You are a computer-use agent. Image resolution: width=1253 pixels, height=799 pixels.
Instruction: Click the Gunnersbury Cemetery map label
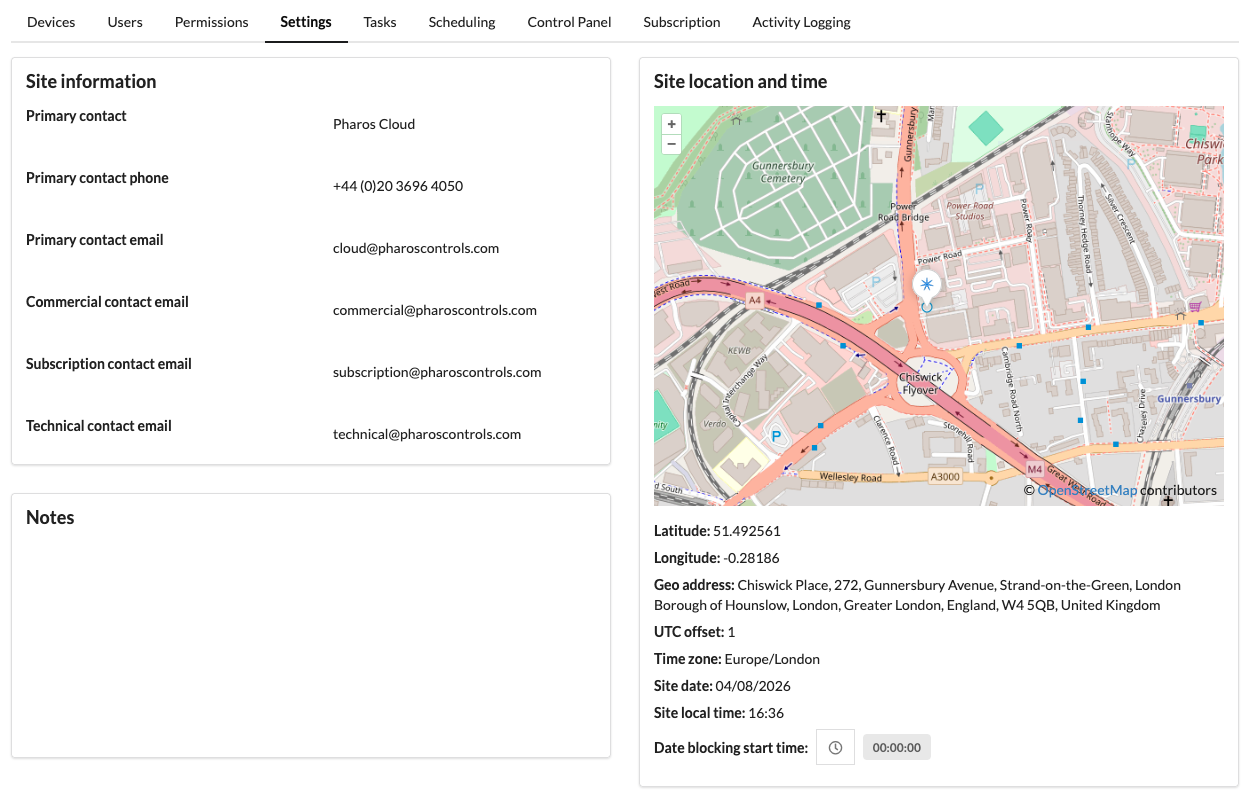point(783,172)
